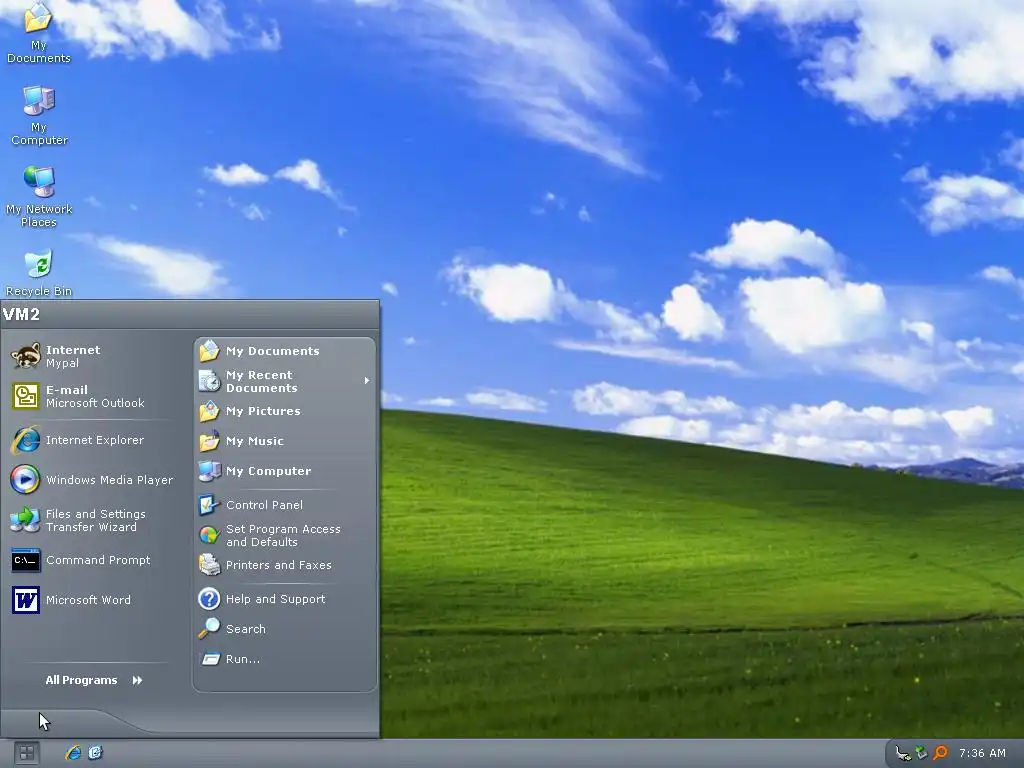Expand My Recent Documents submenu arrow
Image resolution: width=1024 pixels, height=768 pixels.
click(367, 381)
